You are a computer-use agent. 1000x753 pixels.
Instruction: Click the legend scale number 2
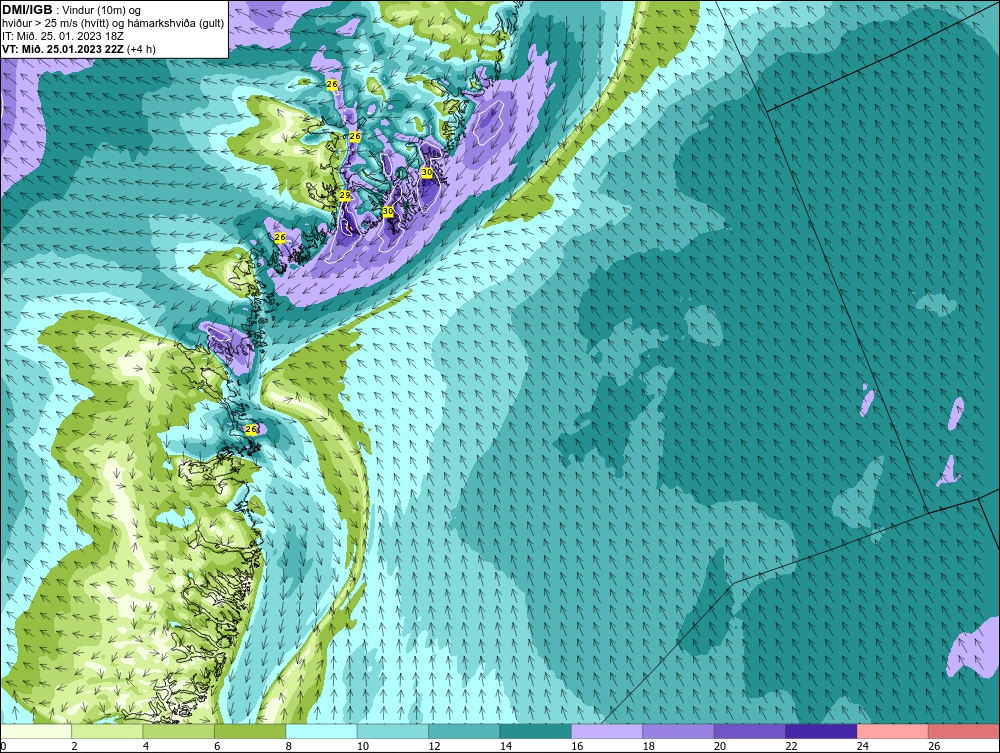[x=75, y=746]
